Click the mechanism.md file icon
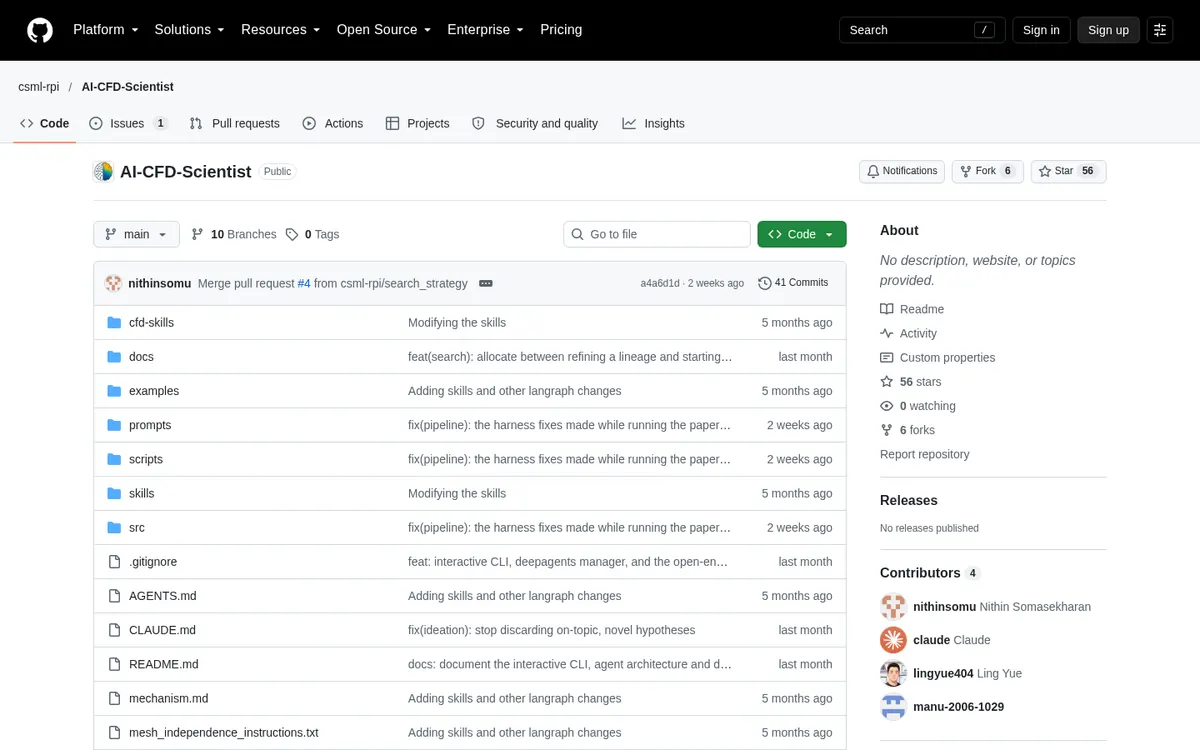The image size is (1200, 750). [x=114, y=698]
